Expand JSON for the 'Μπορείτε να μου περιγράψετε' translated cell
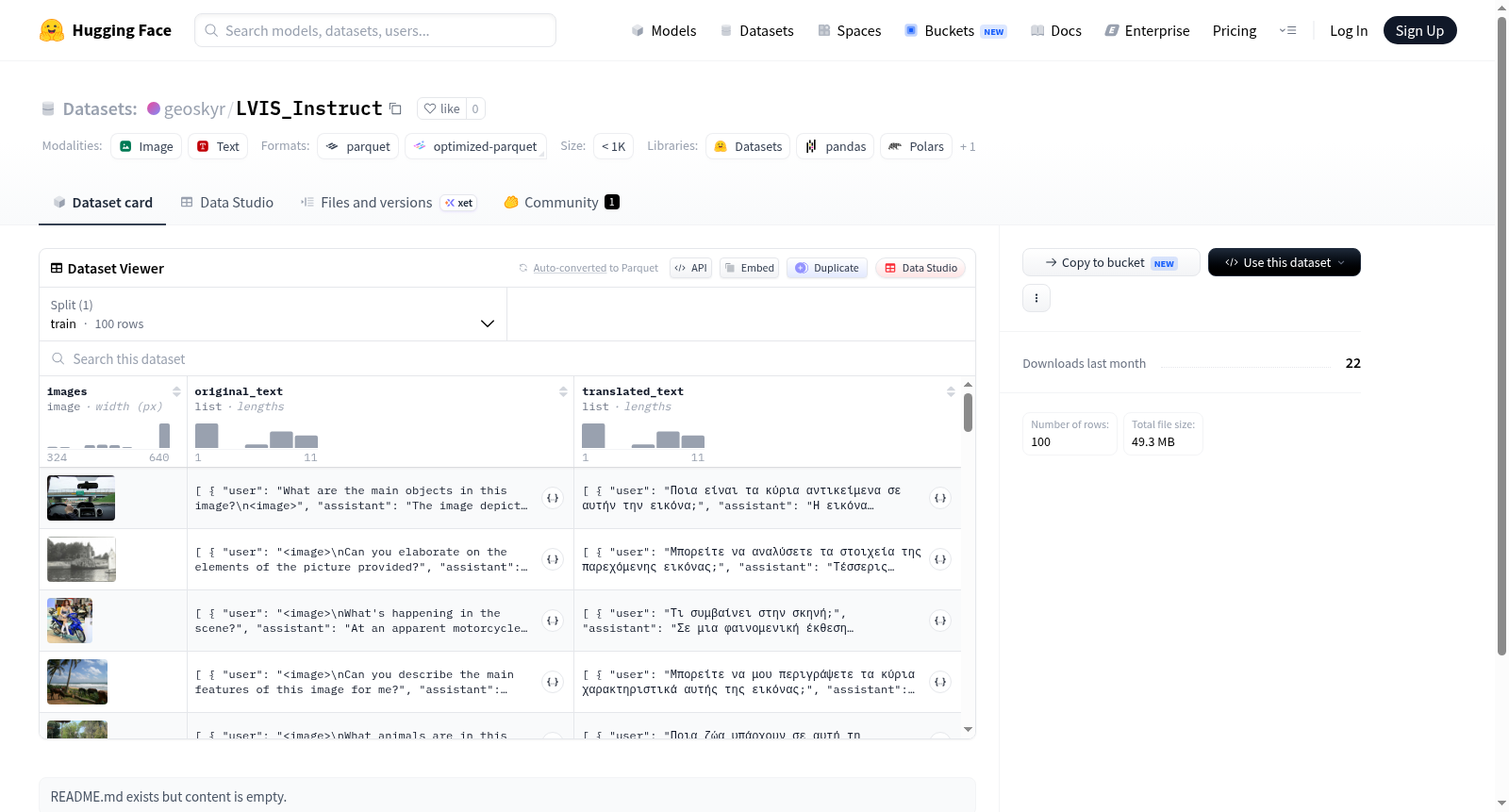This screenshot has width=1509, height=812. tap(940, 682)
